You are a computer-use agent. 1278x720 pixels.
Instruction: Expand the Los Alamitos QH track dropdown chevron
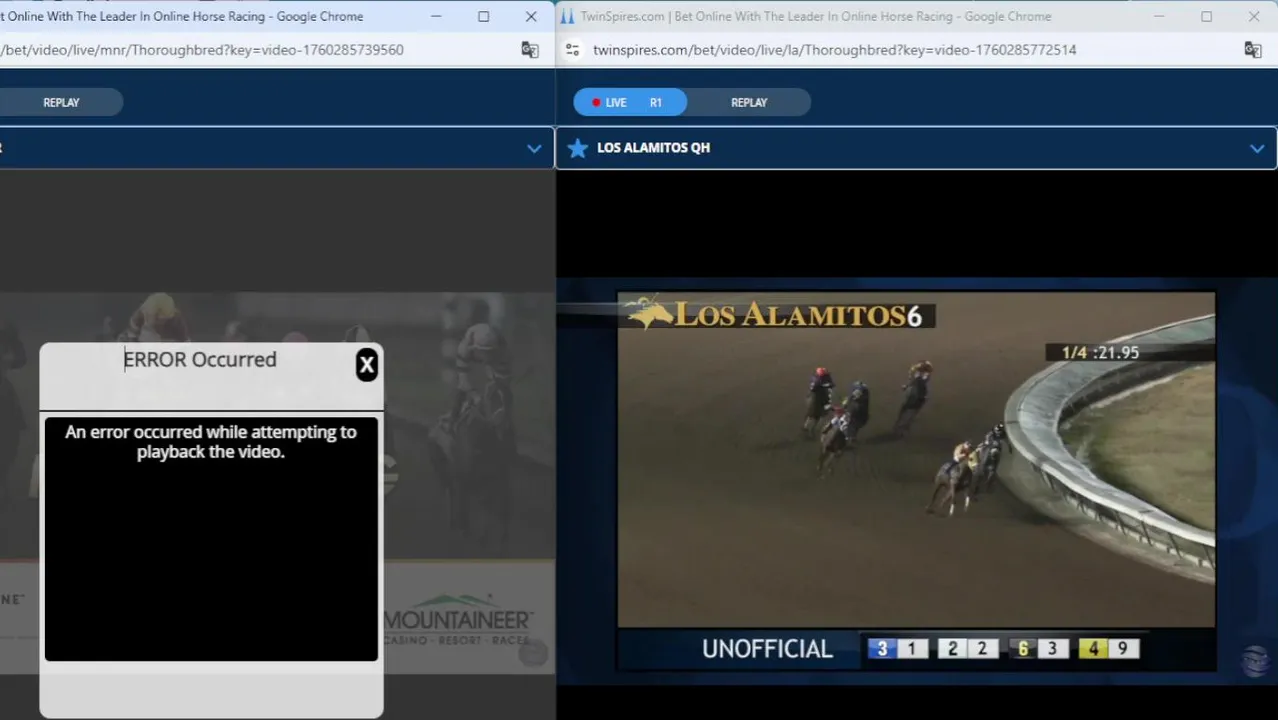coord(1257,148)
